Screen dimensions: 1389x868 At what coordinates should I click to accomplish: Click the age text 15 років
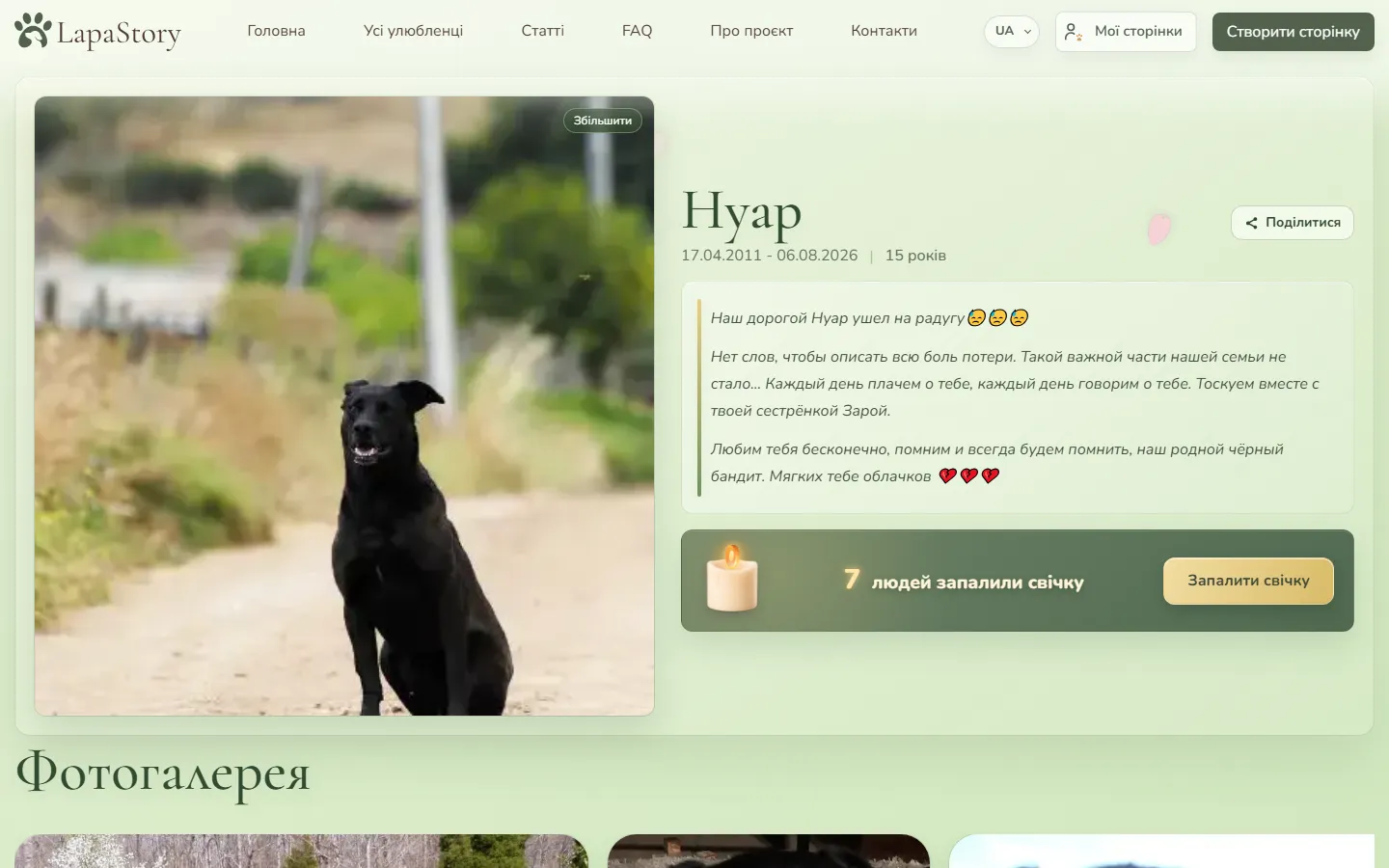915,256
